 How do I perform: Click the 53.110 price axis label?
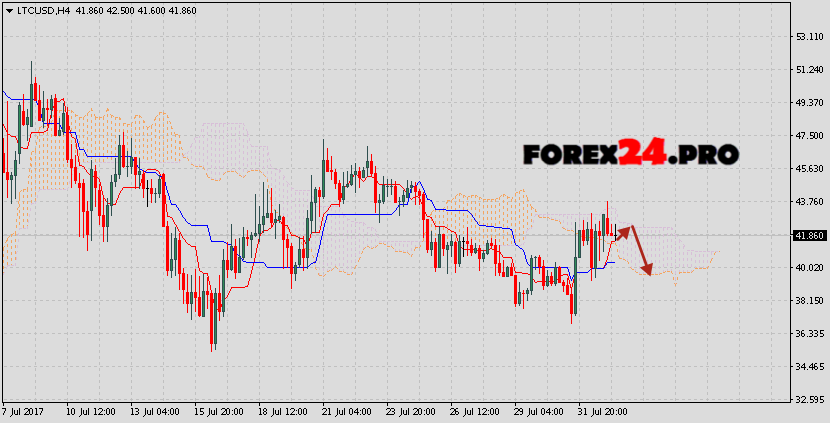(809, 36)
